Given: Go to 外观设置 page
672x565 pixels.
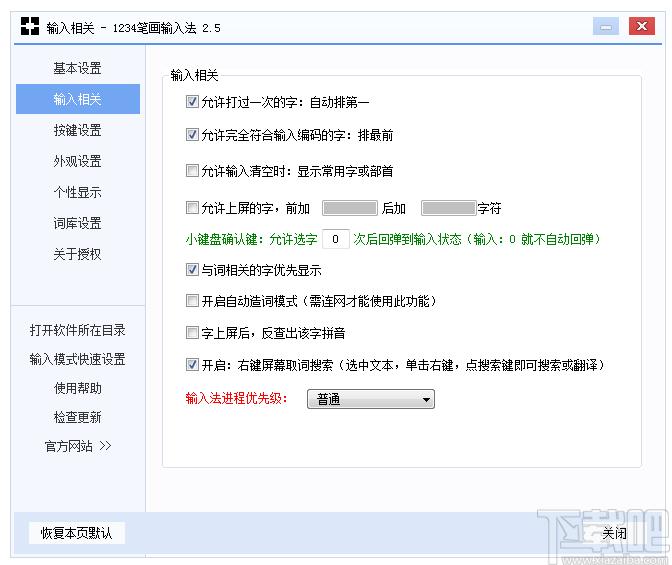Looking at the screenshot, I should (x=78, y=161).
